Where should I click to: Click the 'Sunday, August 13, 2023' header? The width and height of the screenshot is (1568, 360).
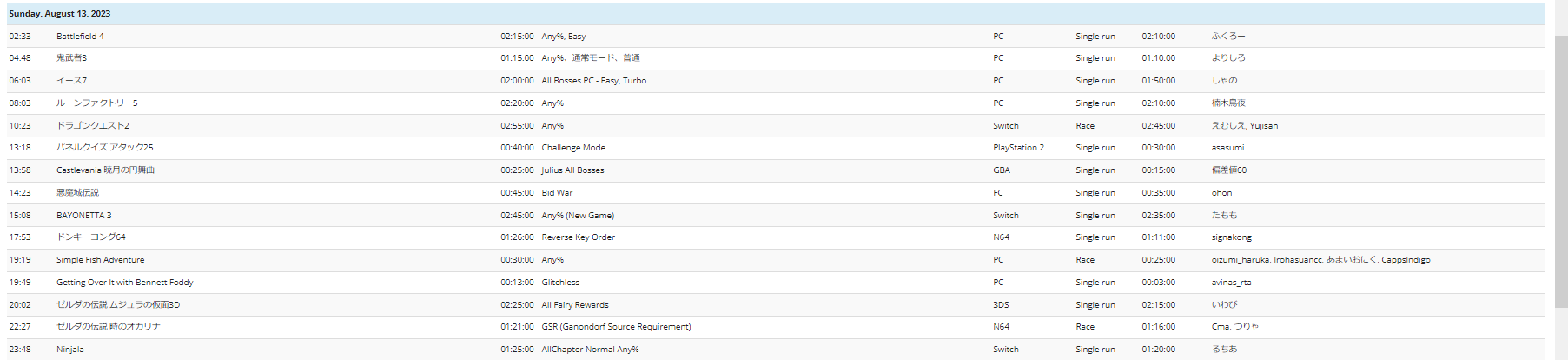(x=776, y=14)
